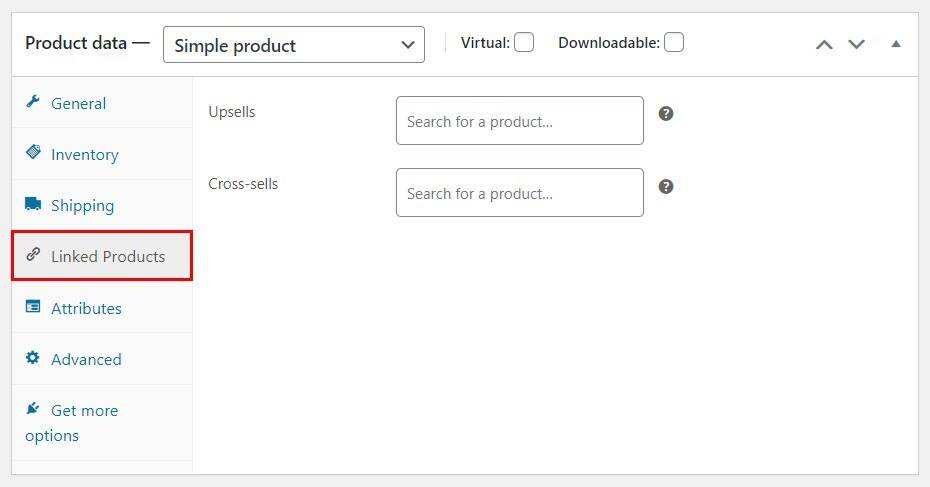This screenshot has width=930, height=487.
Task: Go to the Attributes tab
Action: (86, 309)
